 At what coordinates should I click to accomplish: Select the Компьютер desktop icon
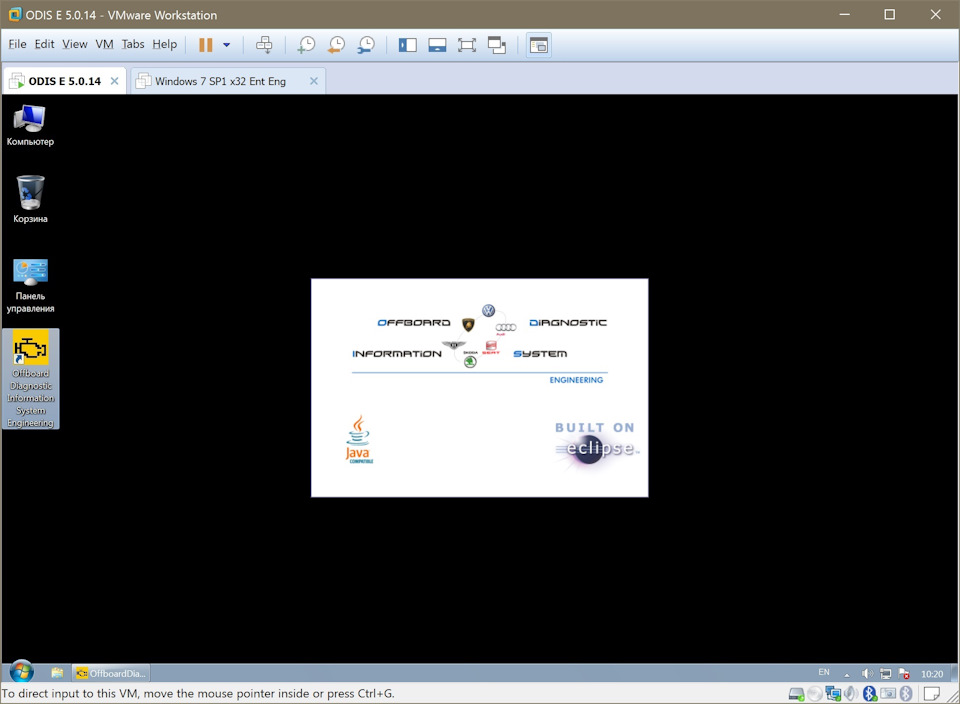tap(30, 125)
